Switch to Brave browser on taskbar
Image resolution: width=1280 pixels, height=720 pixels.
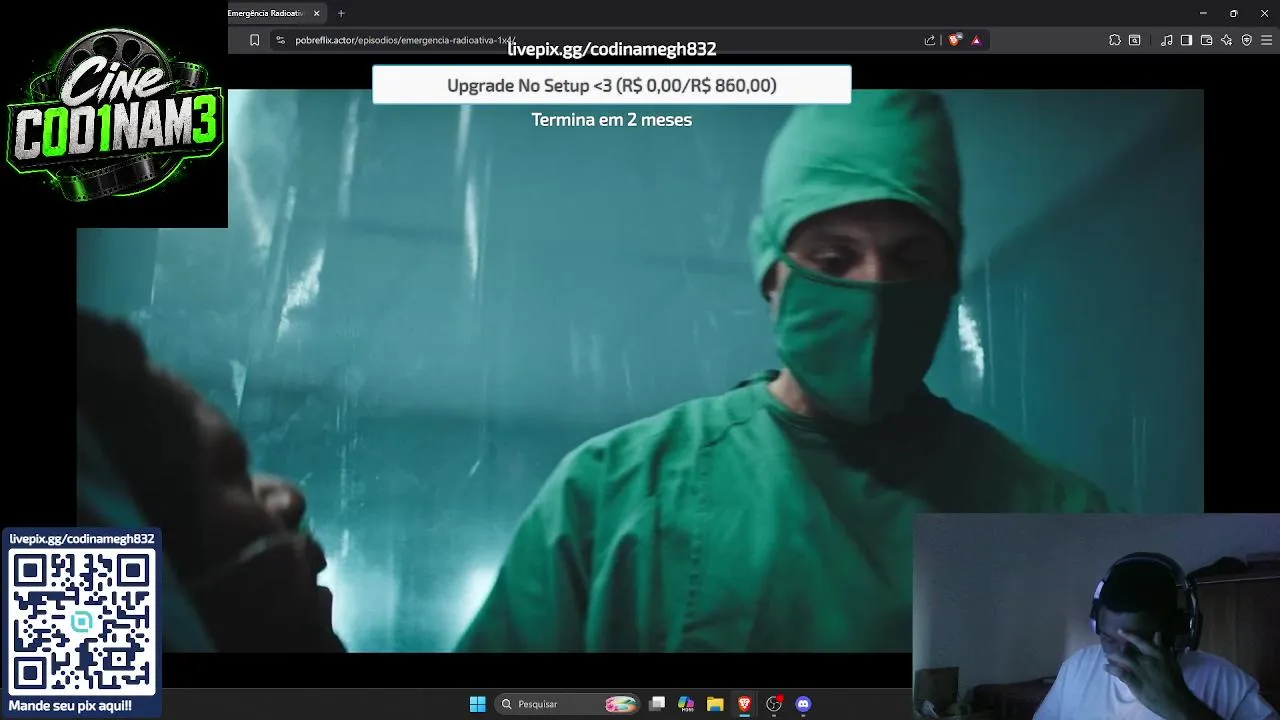pos(744,704)
